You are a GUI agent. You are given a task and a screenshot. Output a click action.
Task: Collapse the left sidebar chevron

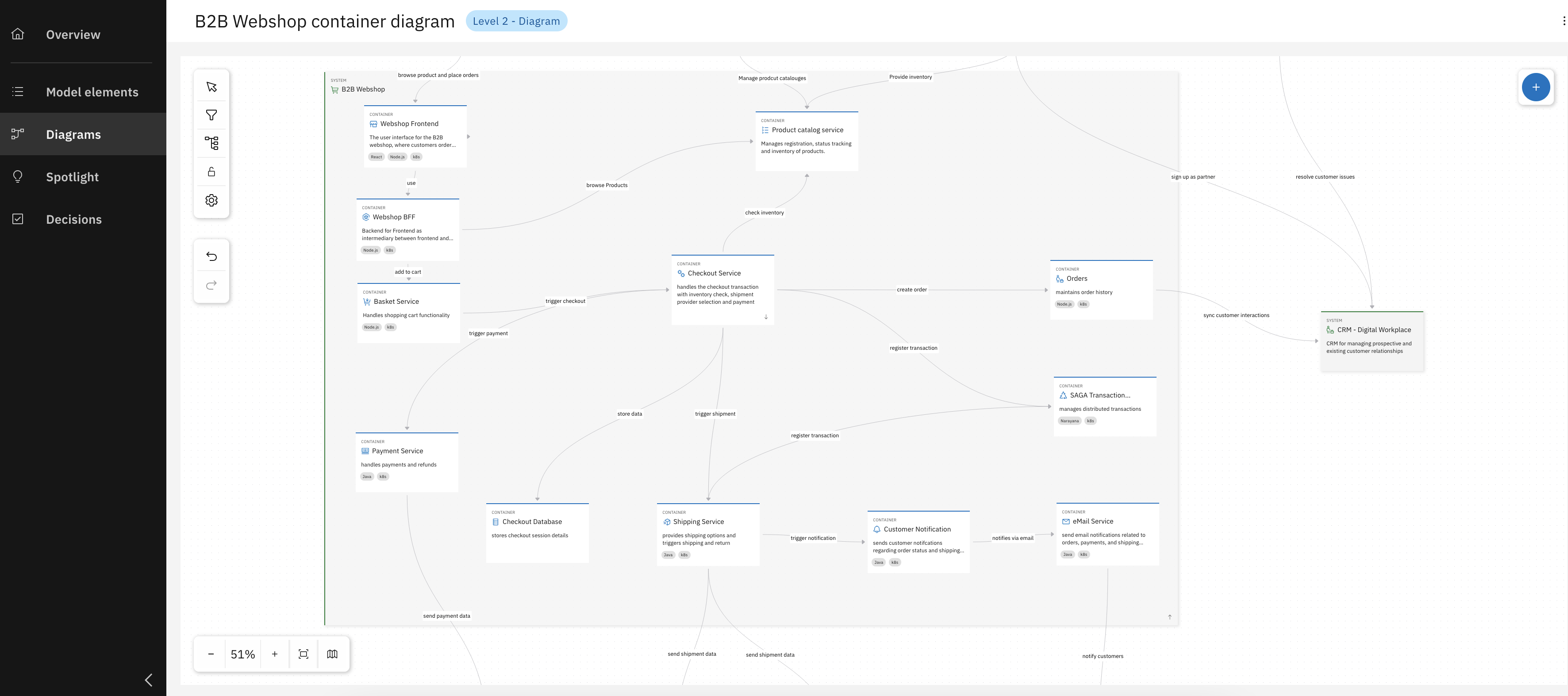149,680
